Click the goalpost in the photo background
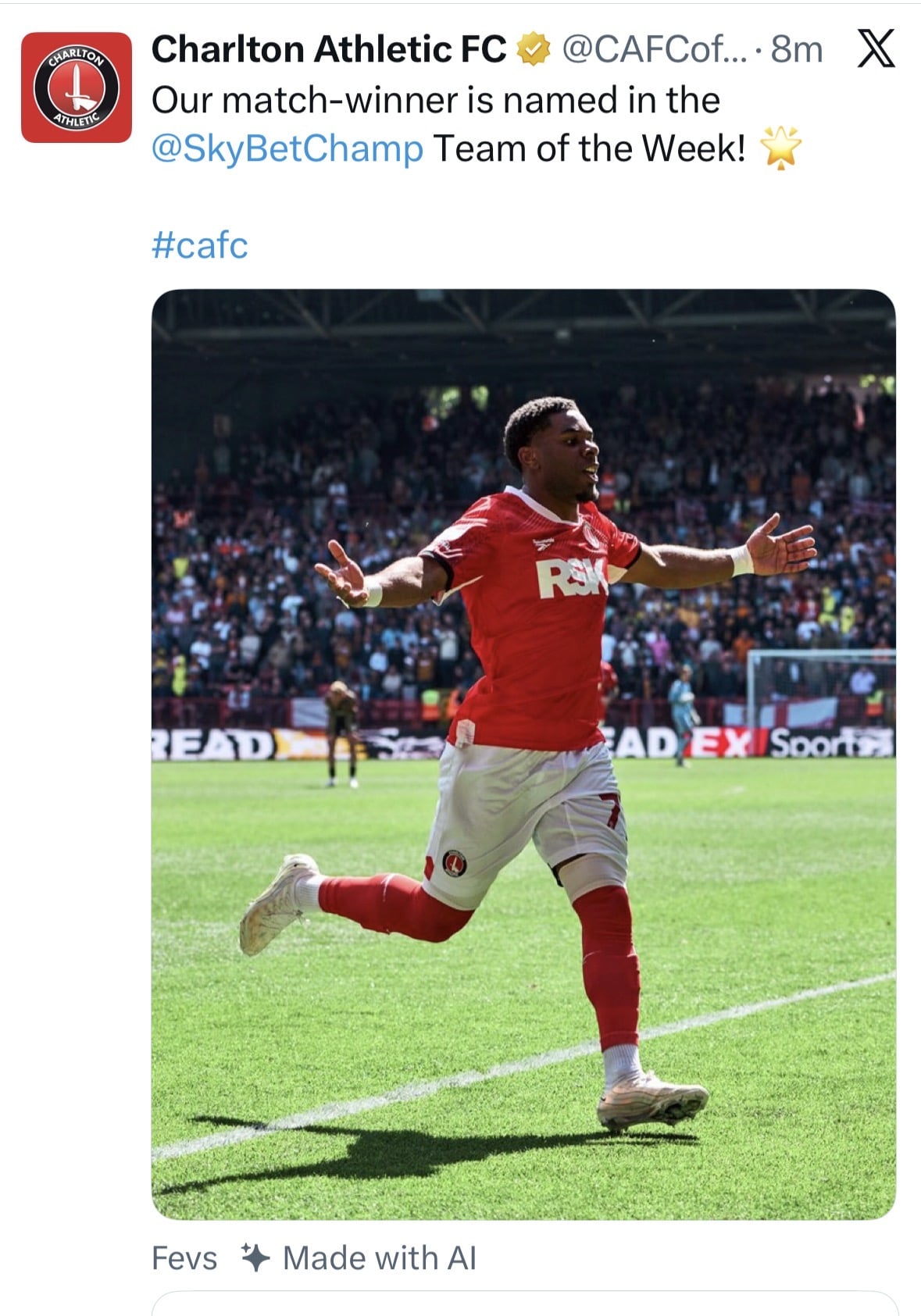 [820, 687]
